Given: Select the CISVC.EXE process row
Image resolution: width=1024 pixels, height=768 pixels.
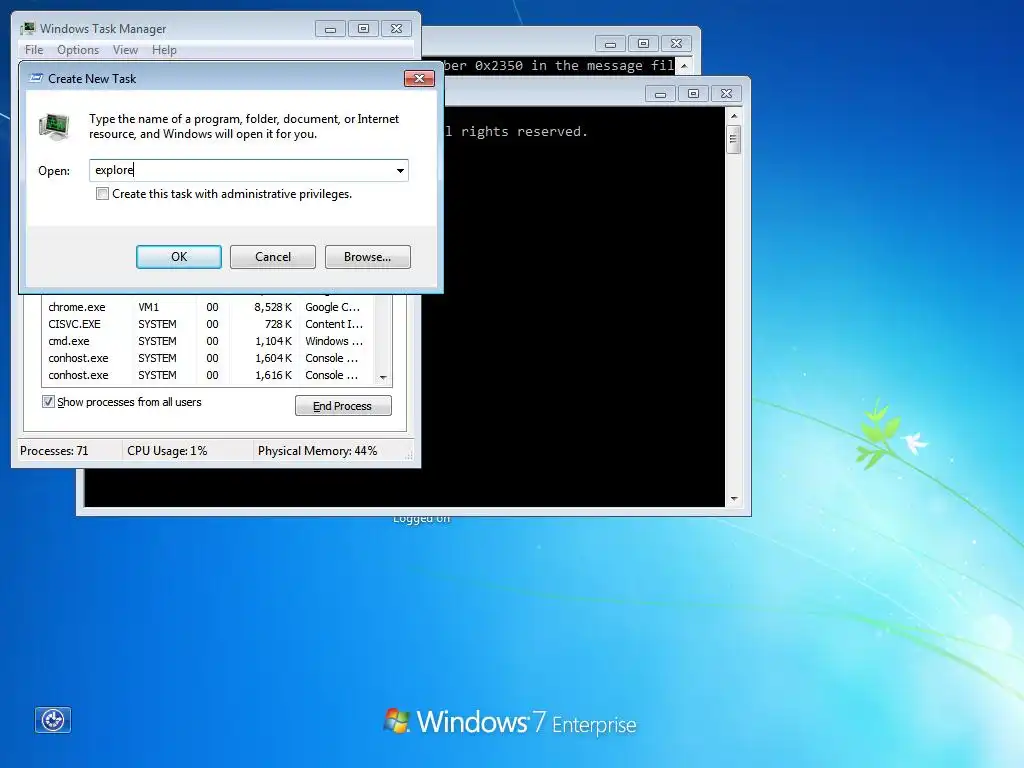Looking at the screenshot, I should 209,324.
